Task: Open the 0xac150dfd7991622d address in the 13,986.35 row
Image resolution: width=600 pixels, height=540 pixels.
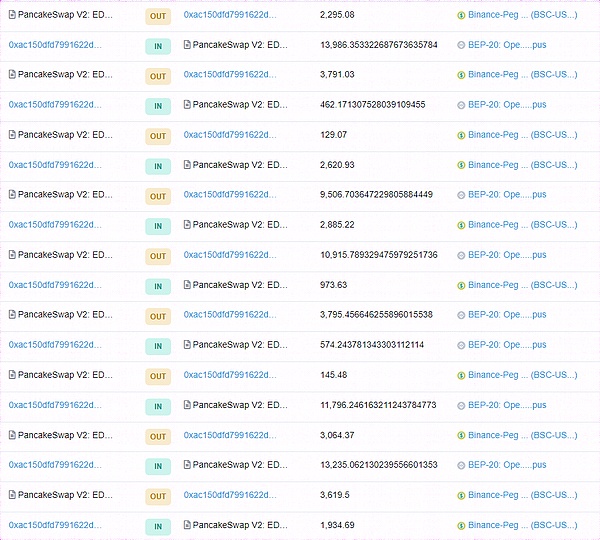Action: click(x=55, y=45)
